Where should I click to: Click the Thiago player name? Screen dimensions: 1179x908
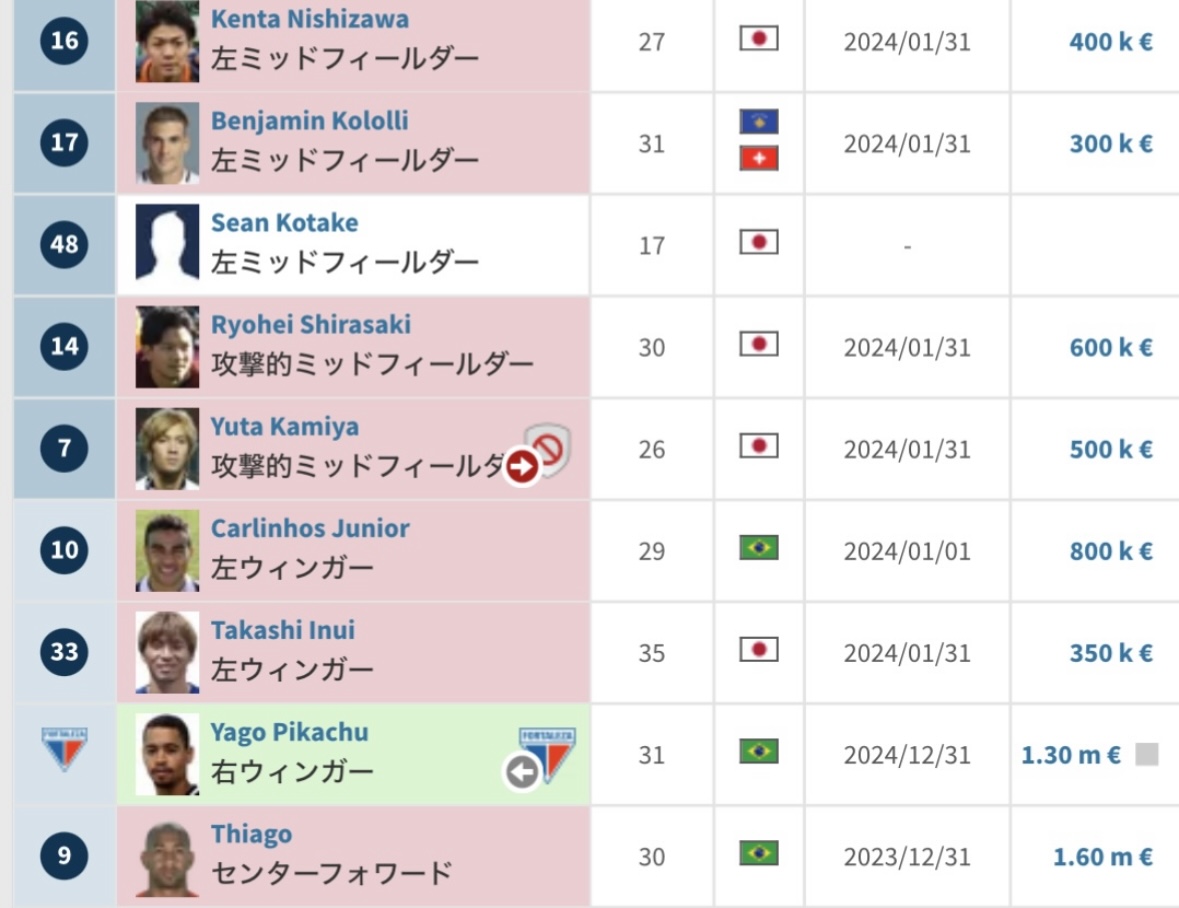coord(251,834)
